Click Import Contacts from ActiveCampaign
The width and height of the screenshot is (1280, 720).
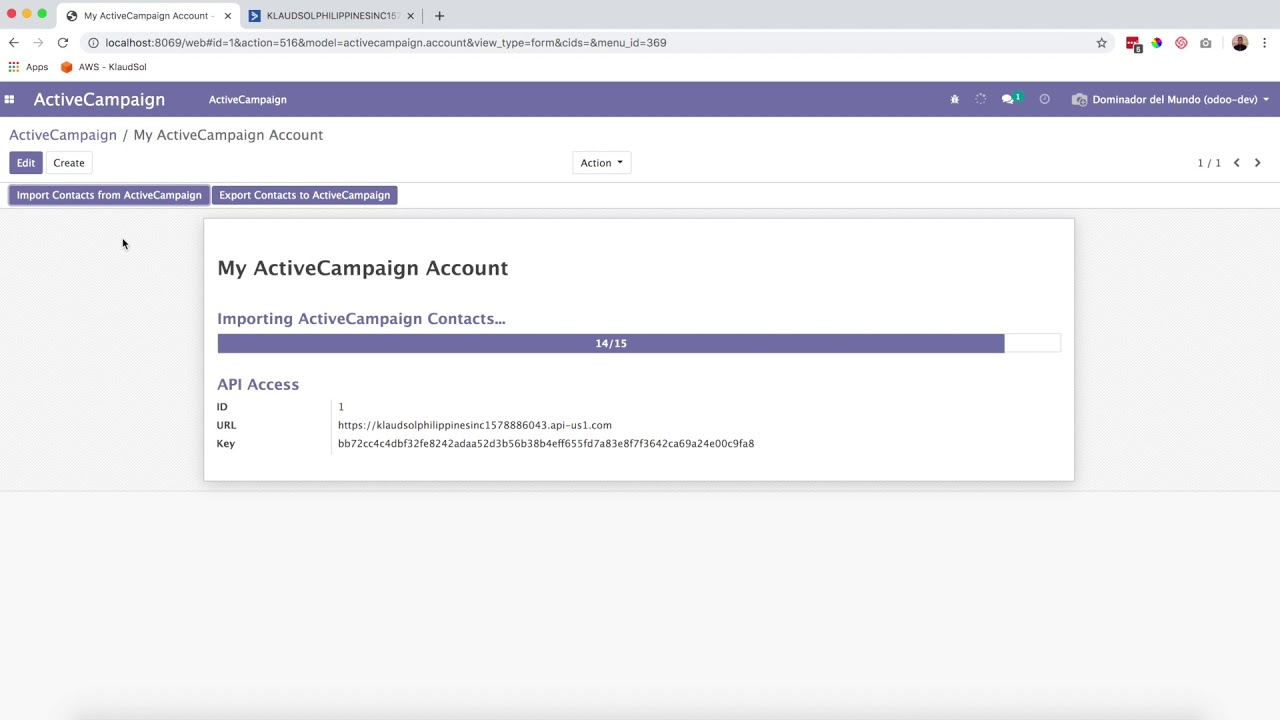pos(109,195)
